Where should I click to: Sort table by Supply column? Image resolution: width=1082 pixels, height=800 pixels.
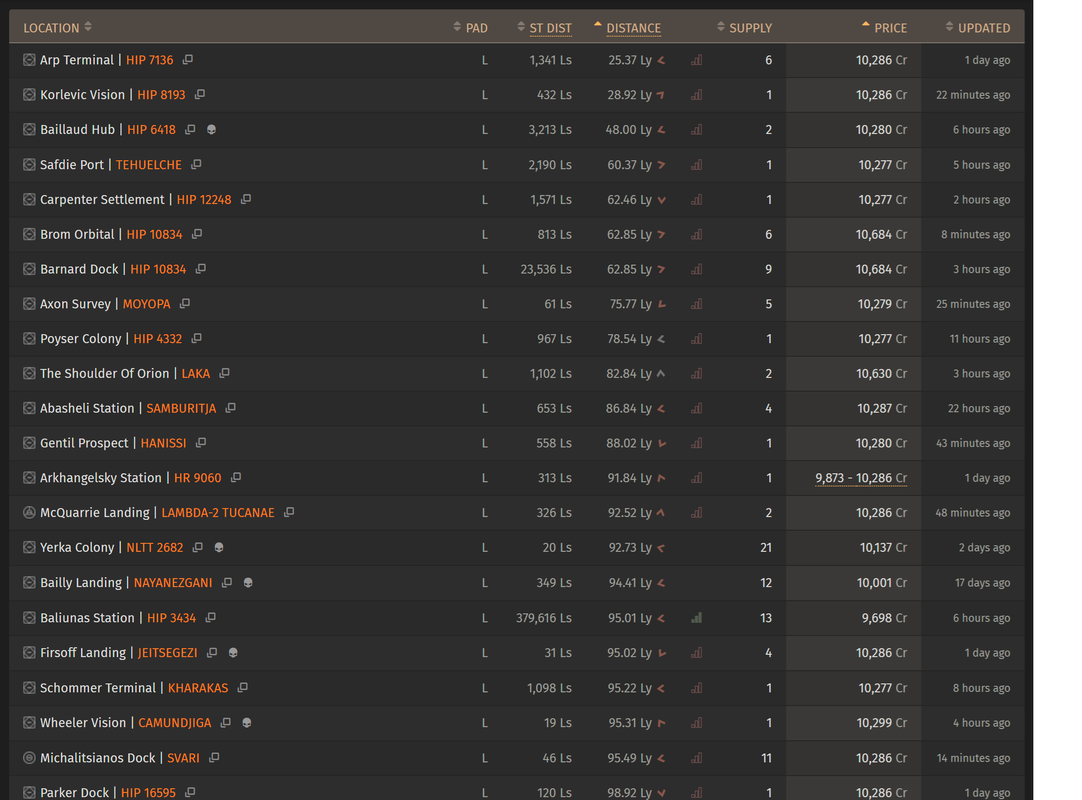click(x=745, y=28)
